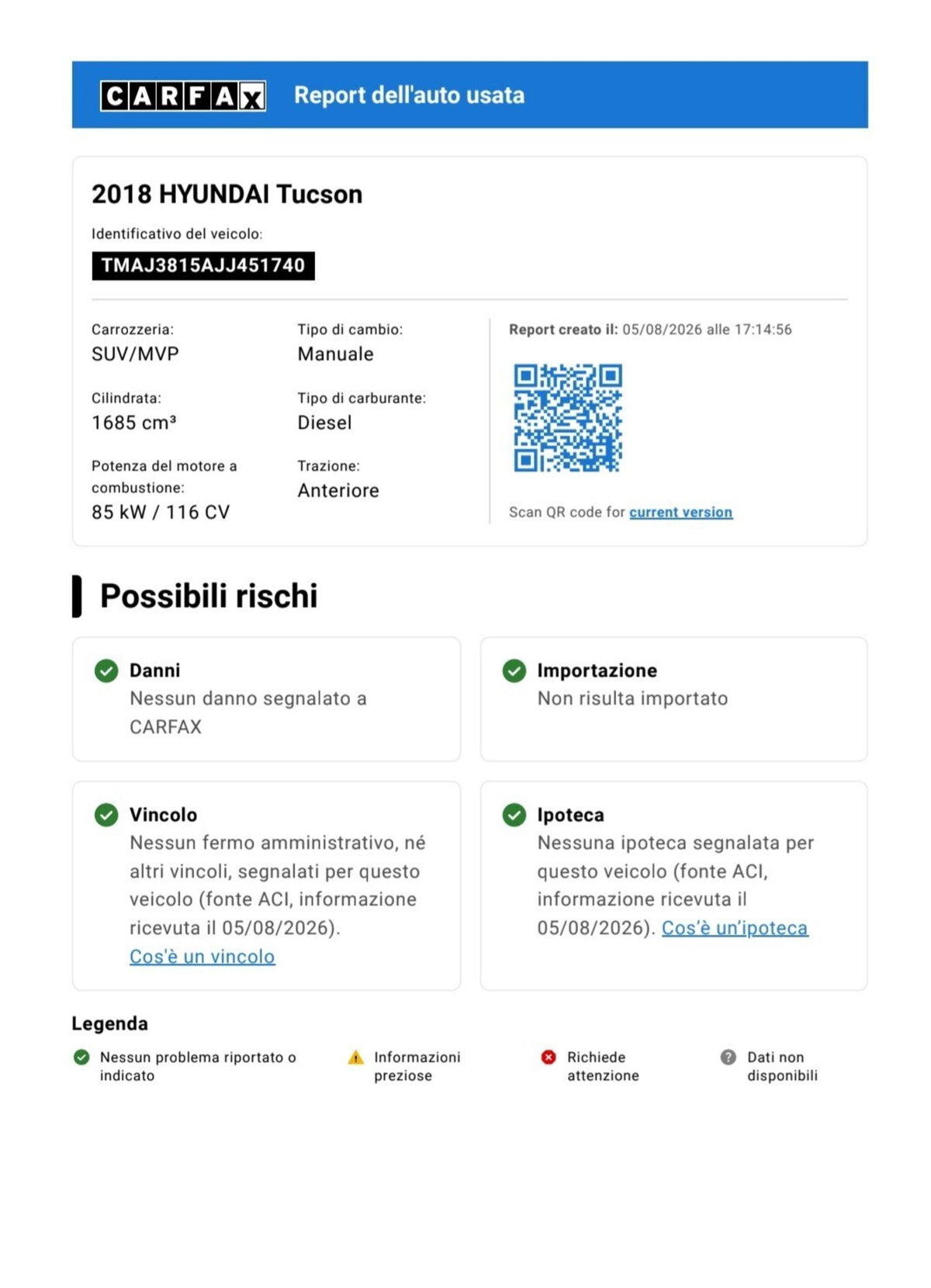Click the "Vincolo" card title

point(163,815)
